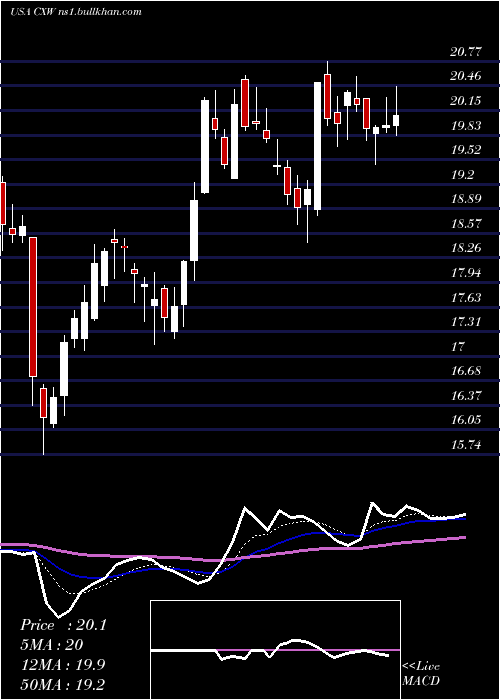This screenshot has width=500, height=700.
Task: Click the 17.94 price axis label
Action: click(466, 273)
